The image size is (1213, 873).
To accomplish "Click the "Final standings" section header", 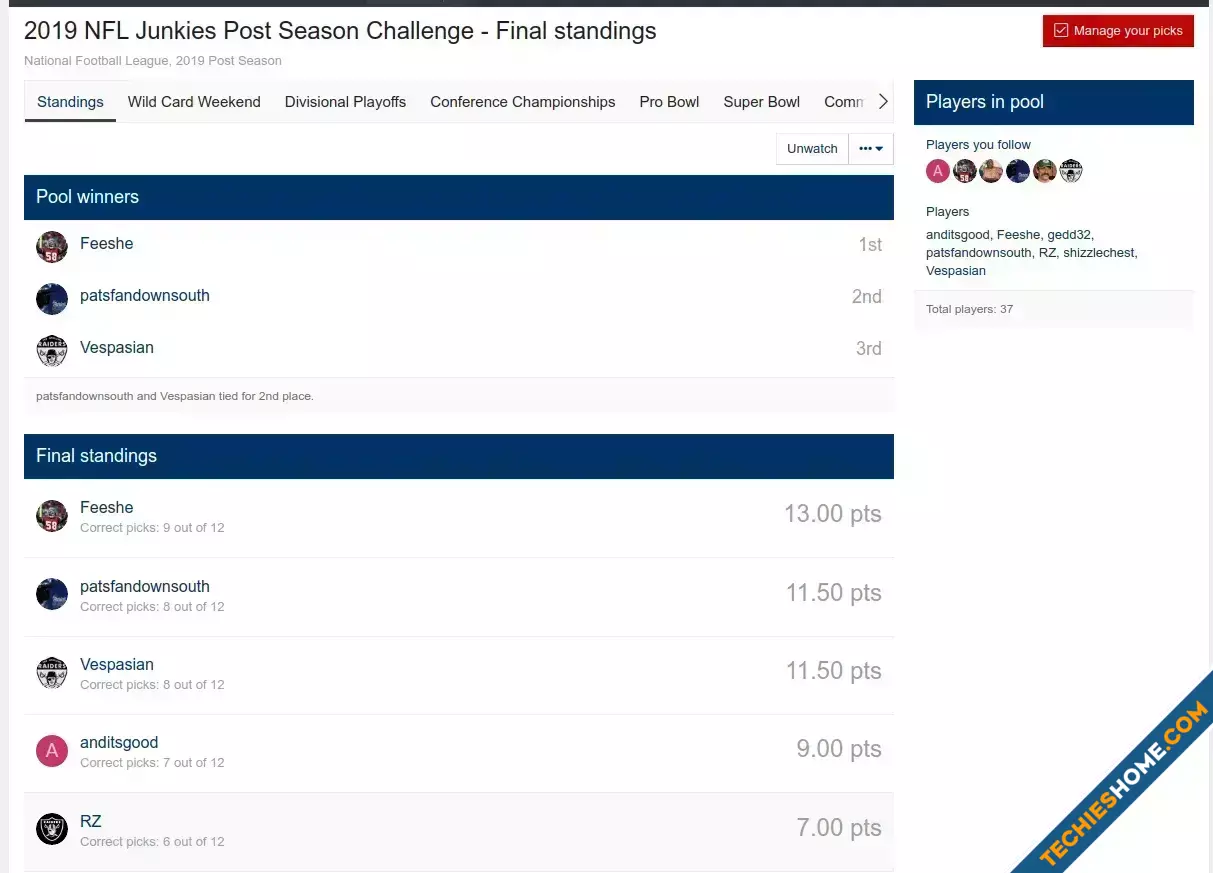I will [x=459, y=456].
